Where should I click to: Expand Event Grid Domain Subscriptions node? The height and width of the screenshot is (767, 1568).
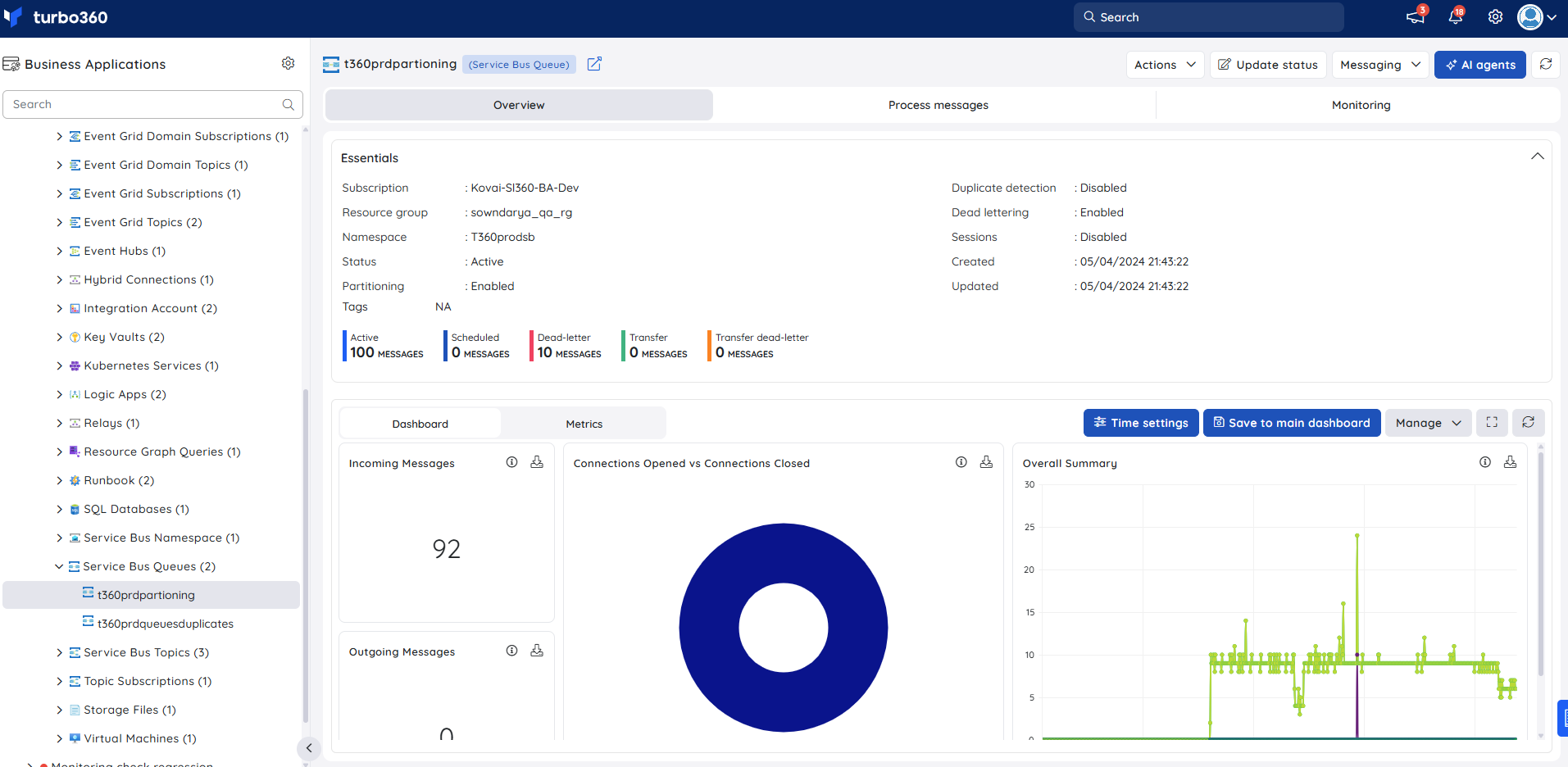point(59,136)
